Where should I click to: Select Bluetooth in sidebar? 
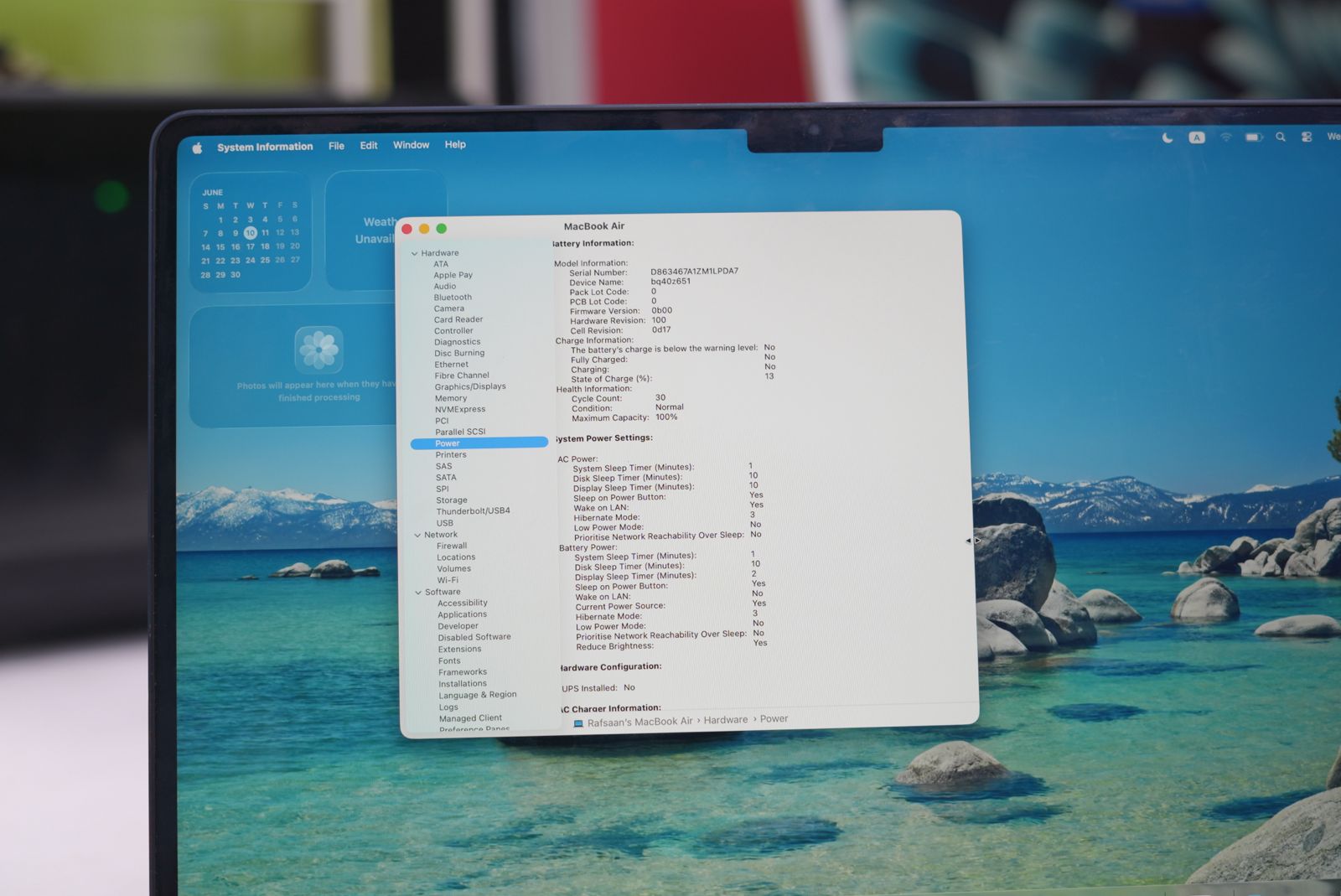(x=453, y=297)
